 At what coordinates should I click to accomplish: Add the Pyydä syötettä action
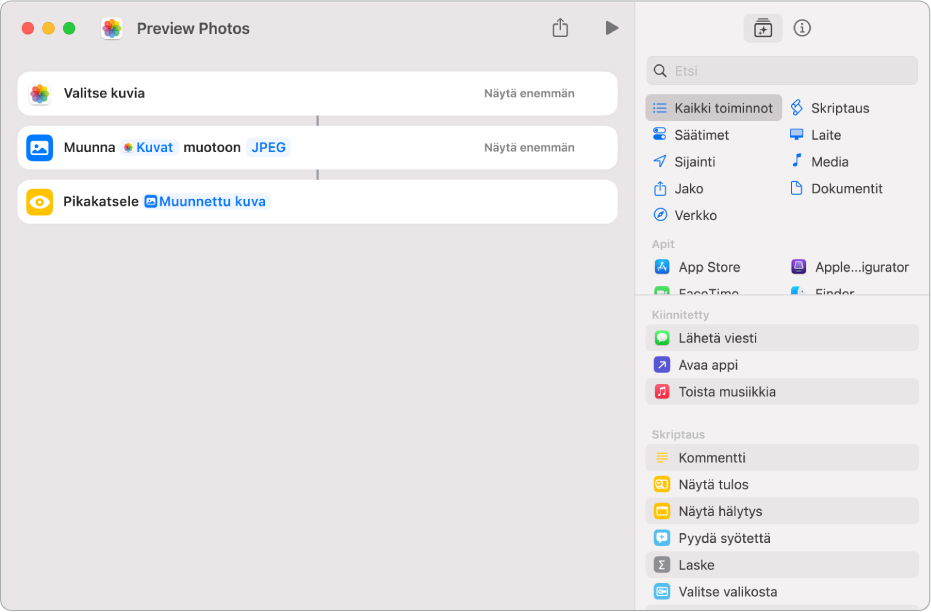(782, 538)
